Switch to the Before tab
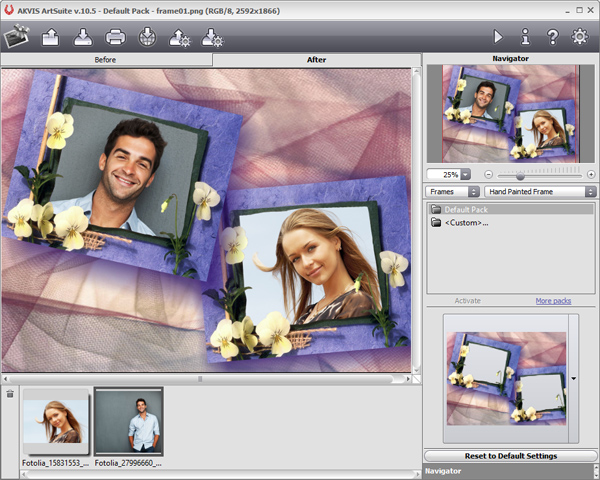Viewport: 600px width, 480px height. tap(106, 60)
